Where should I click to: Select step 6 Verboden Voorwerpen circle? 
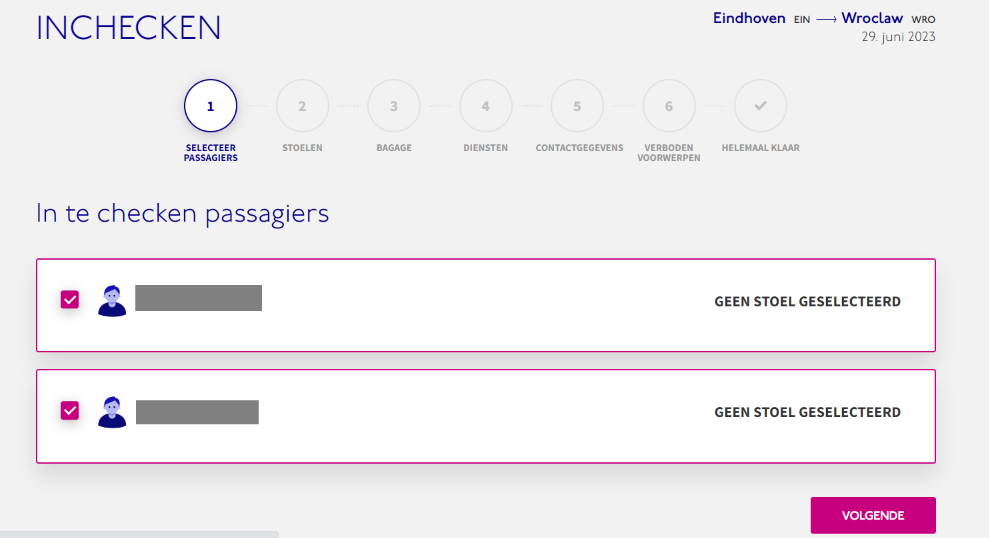669,106
